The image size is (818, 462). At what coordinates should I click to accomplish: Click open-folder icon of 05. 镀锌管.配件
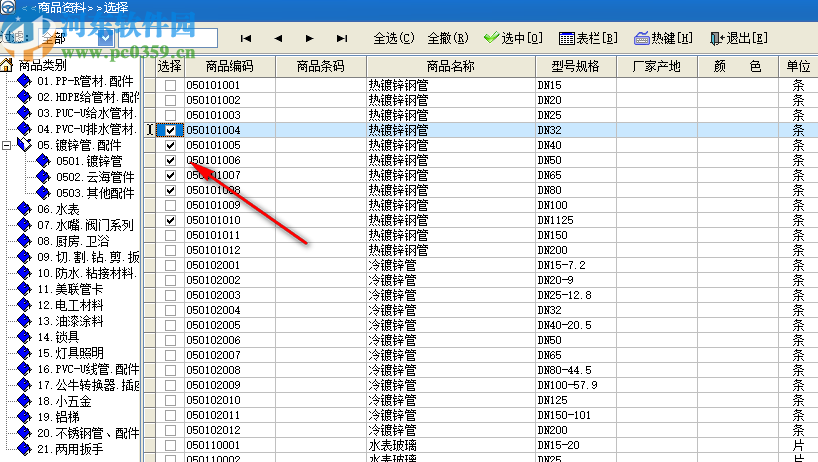click(x=24, y=145)
